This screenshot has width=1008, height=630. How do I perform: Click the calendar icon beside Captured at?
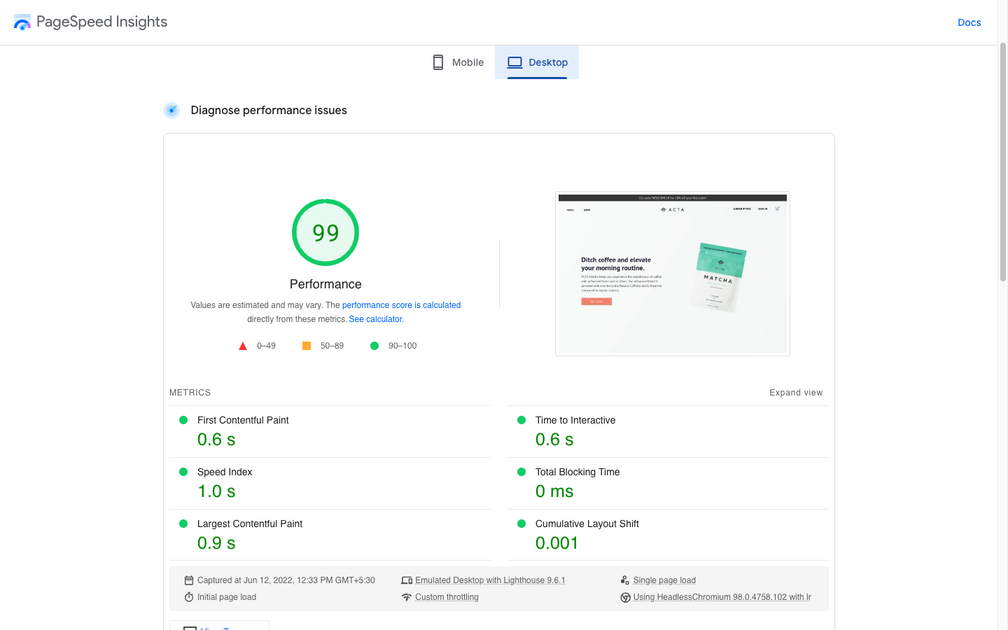pyautogui.click(x=189, y=580)
